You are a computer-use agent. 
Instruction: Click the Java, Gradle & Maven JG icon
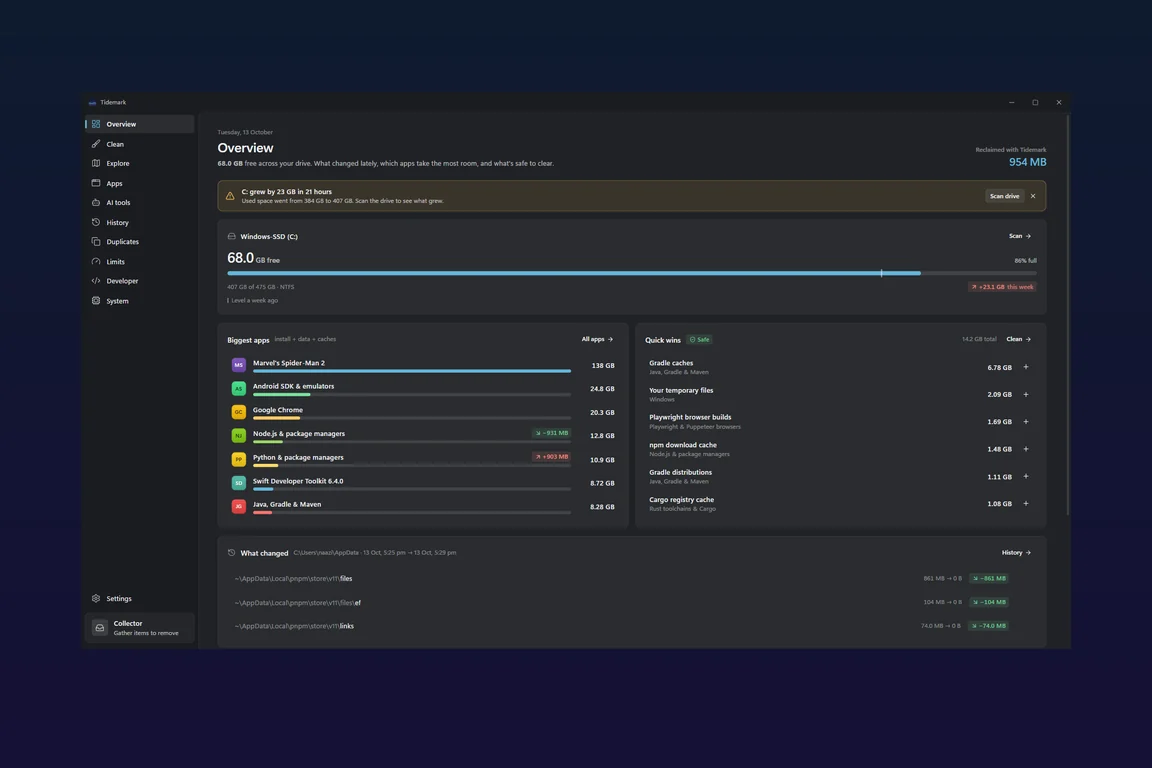[239, 506]
